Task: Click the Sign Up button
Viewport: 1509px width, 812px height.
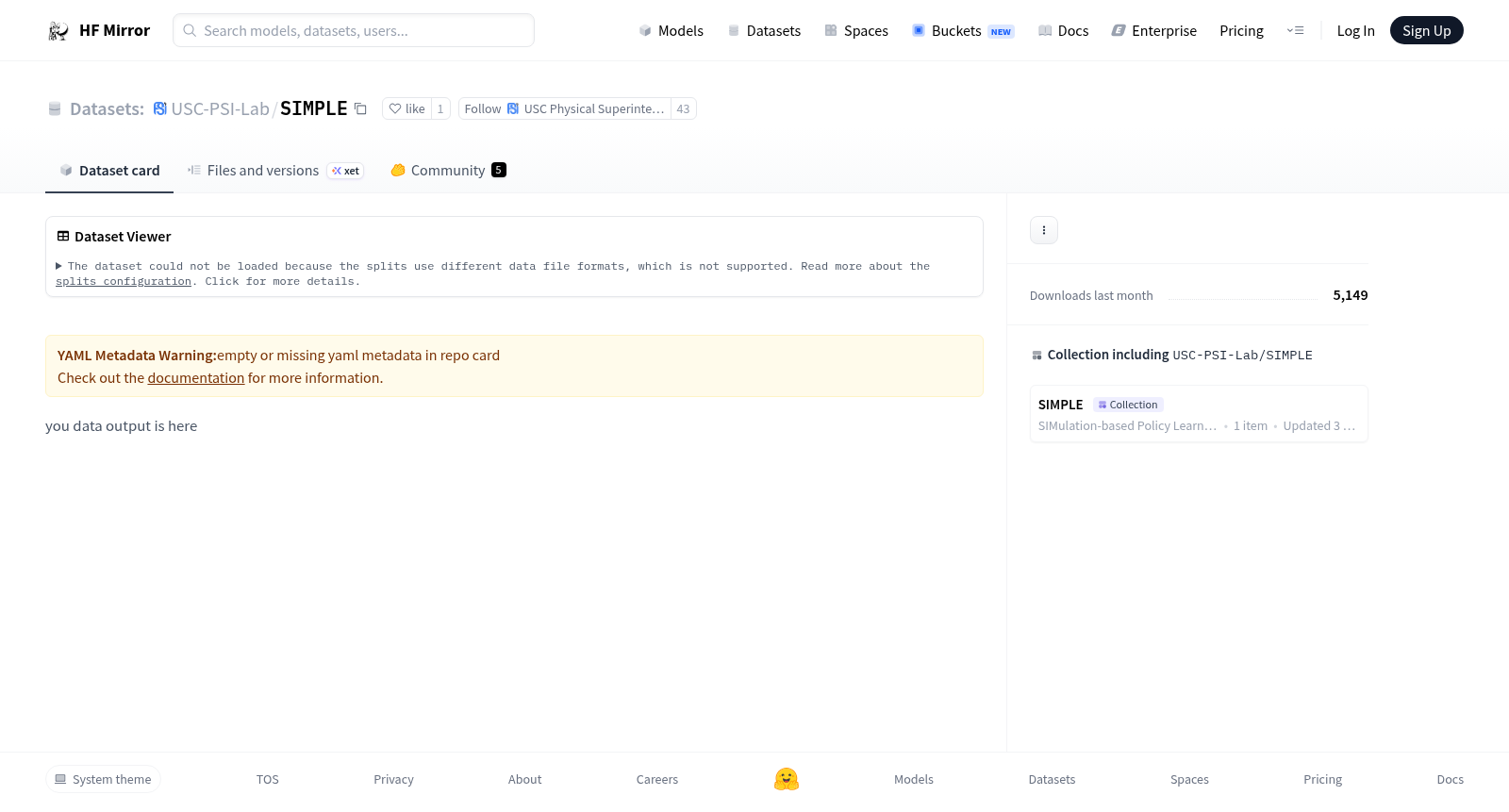Action: click(1426, 30)
